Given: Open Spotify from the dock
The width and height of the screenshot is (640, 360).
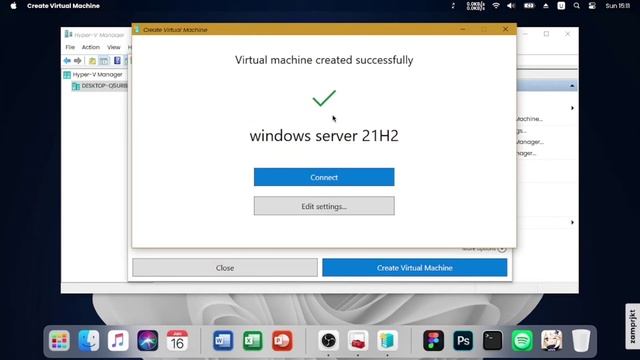Looking at the screenshot, I should point(522,340).
